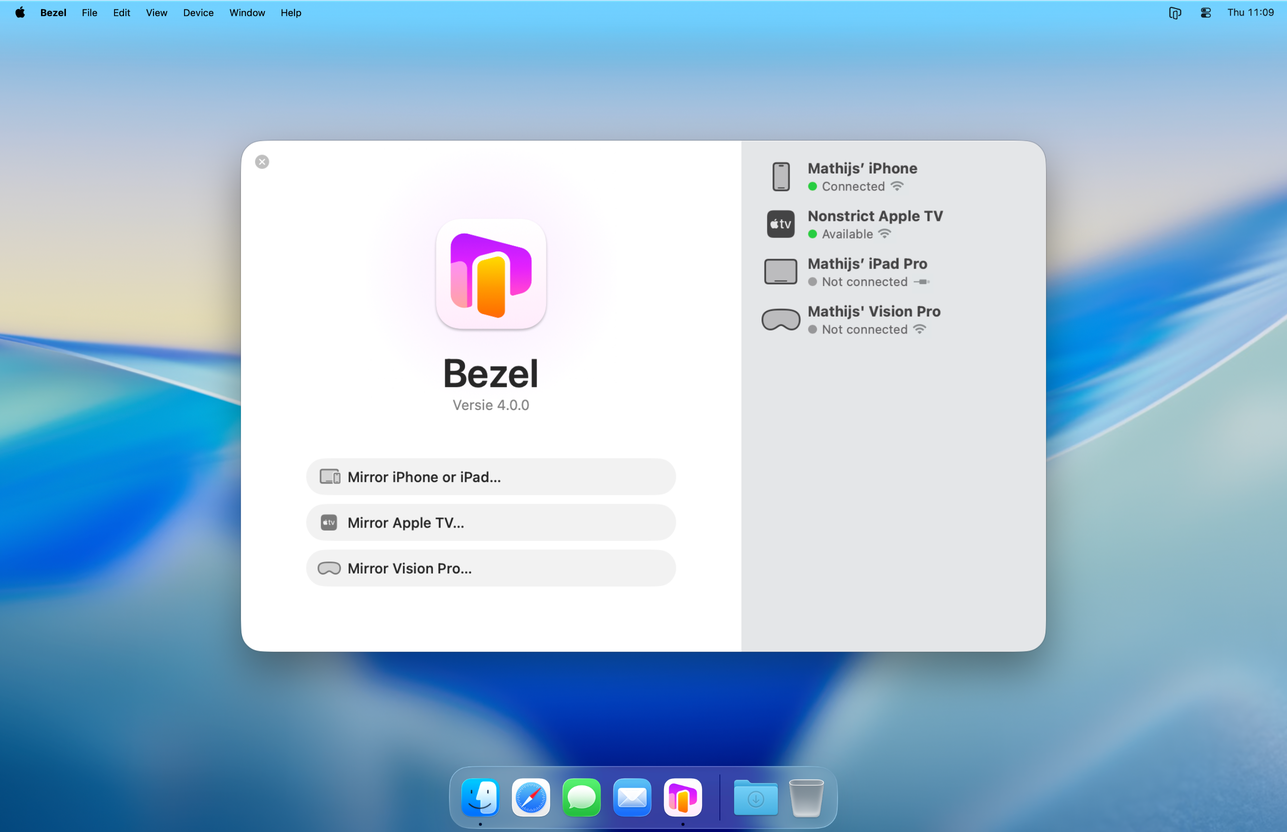Image resolution: width=1287 pixels, height=832 pixels.
Task: Open the View menu
Action: (156, 13)
